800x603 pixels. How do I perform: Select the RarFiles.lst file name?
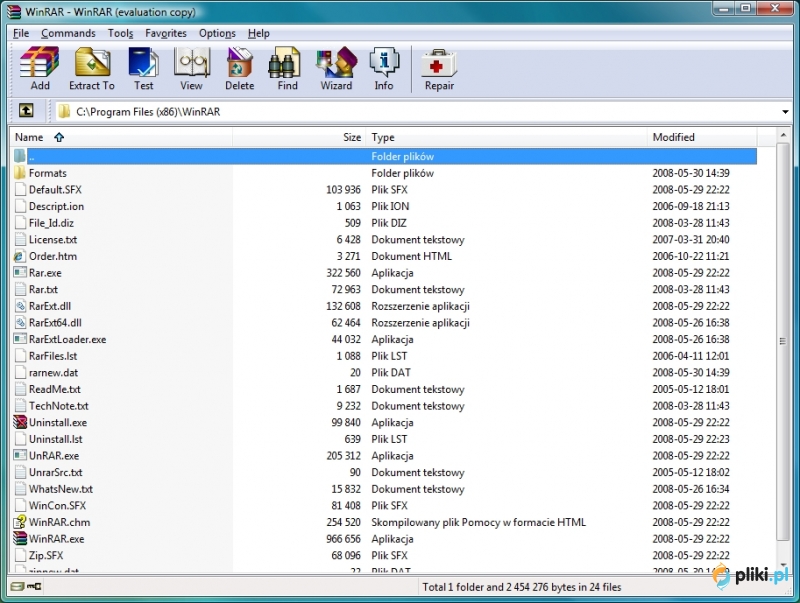[x=53, y=356]
